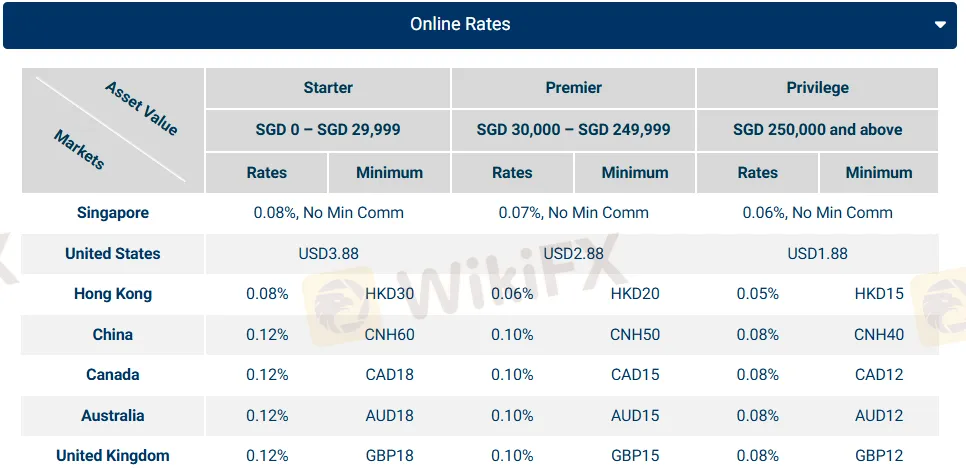Select the United Kingdom market row label
The width and height of the screenshot is (966, 469).
click(112, 456)
